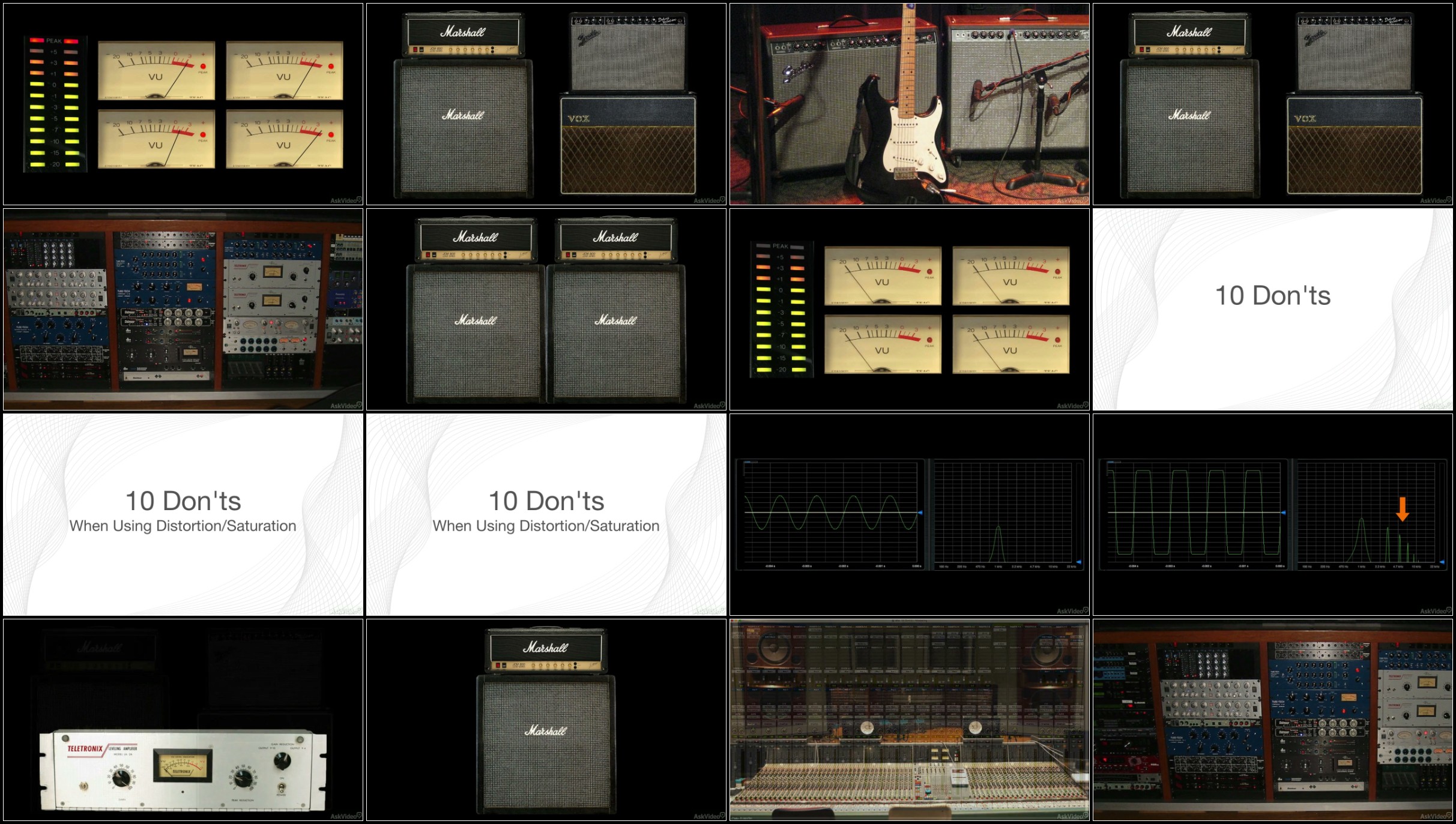Open the clean sine wave oscilloscope thumbnail

910,515
